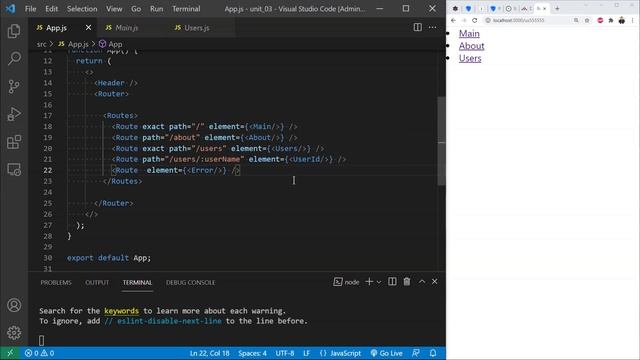Open the Run menu

tap(156, 9)
